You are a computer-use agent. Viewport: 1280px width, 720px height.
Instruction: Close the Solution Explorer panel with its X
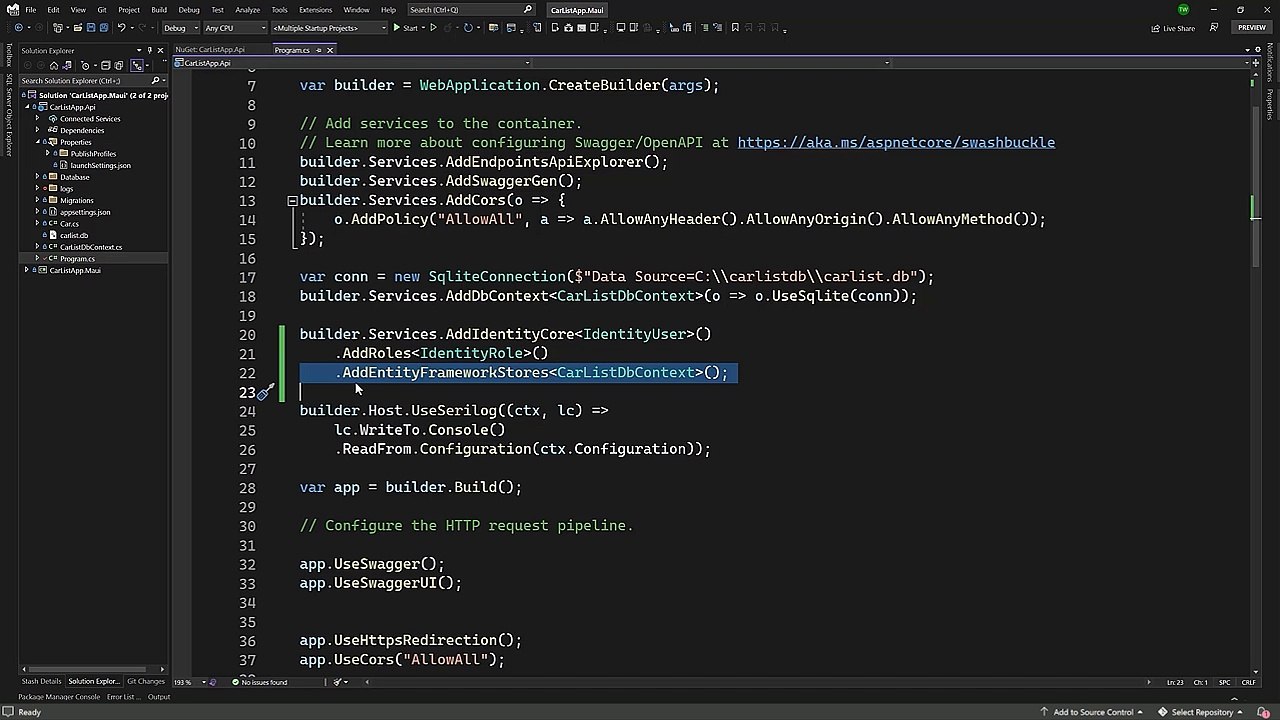[160, 50]
